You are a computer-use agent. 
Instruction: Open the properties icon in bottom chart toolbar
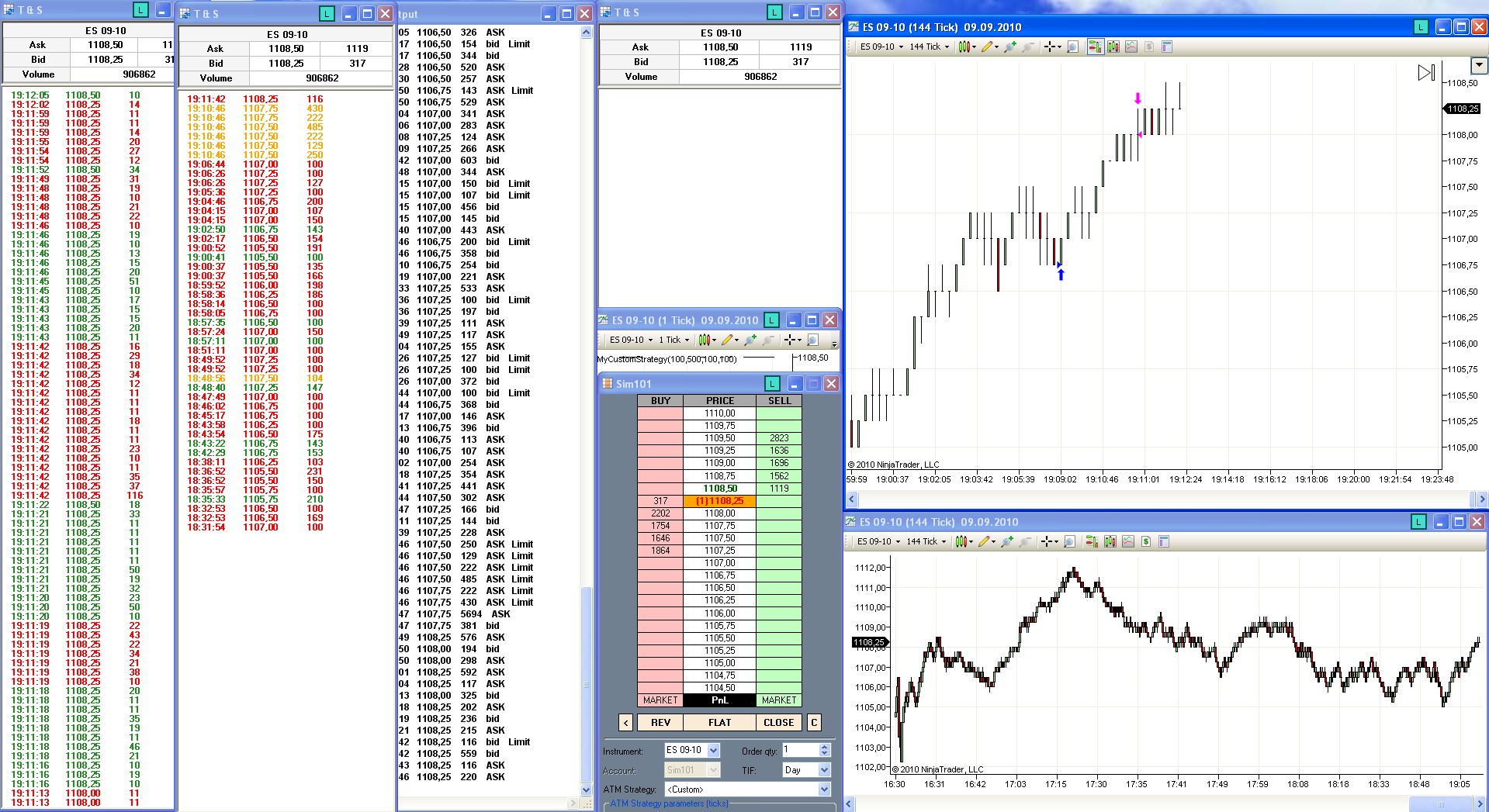coord(1164,541)
